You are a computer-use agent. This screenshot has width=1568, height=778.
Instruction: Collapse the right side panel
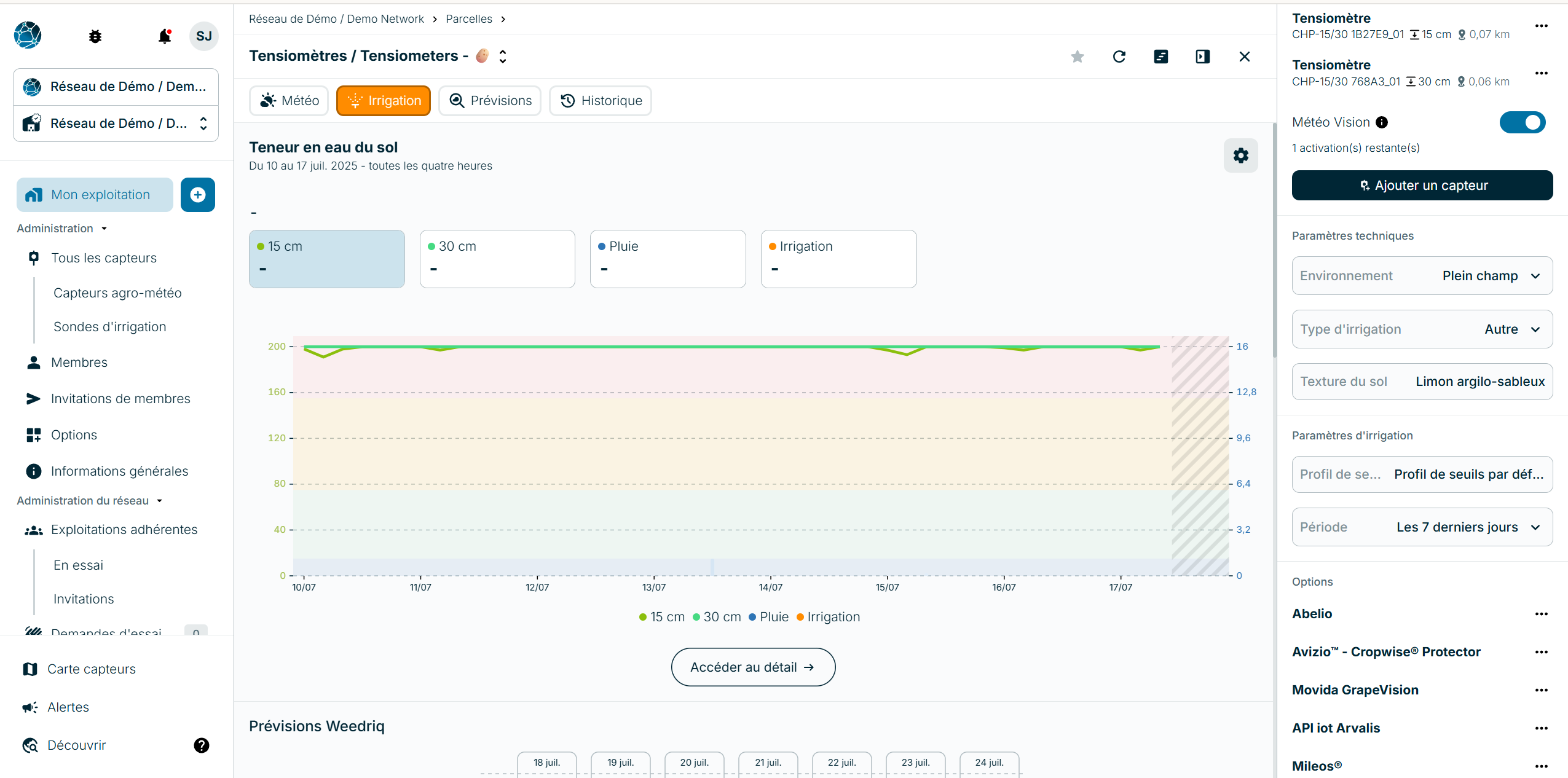pos(1203,57)
